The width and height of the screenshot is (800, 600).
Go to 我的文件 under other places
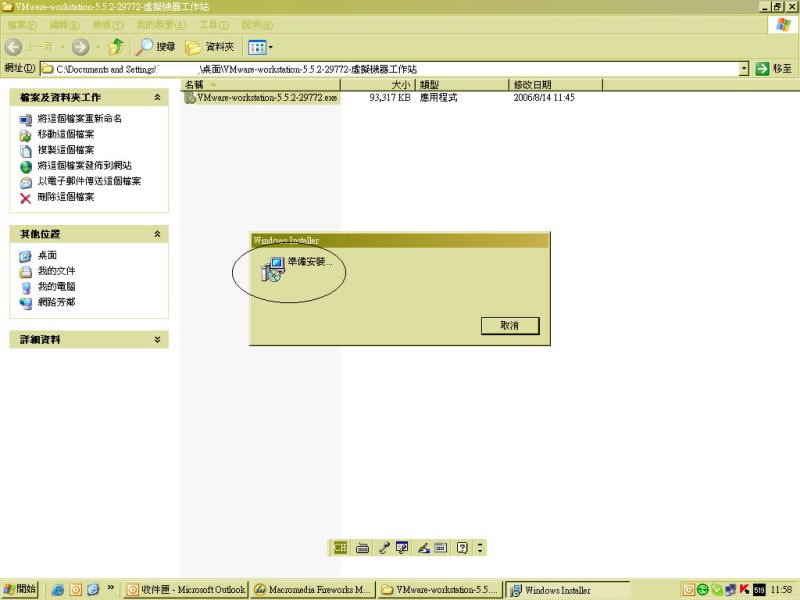(x=56, y=271)
